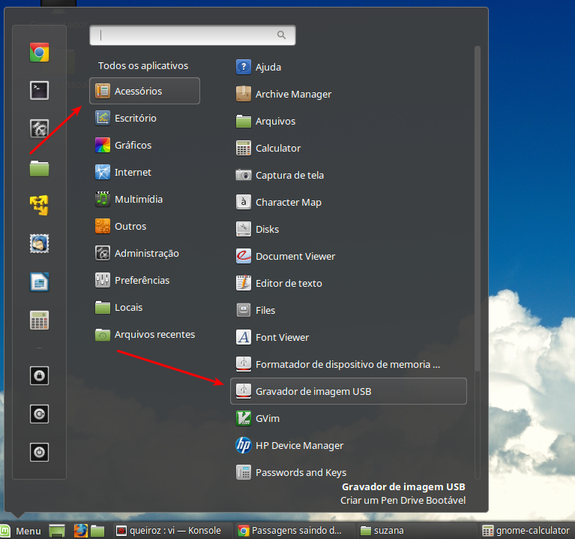
Task: Click the logout icon in sidebar
Action: coord(39,414)
